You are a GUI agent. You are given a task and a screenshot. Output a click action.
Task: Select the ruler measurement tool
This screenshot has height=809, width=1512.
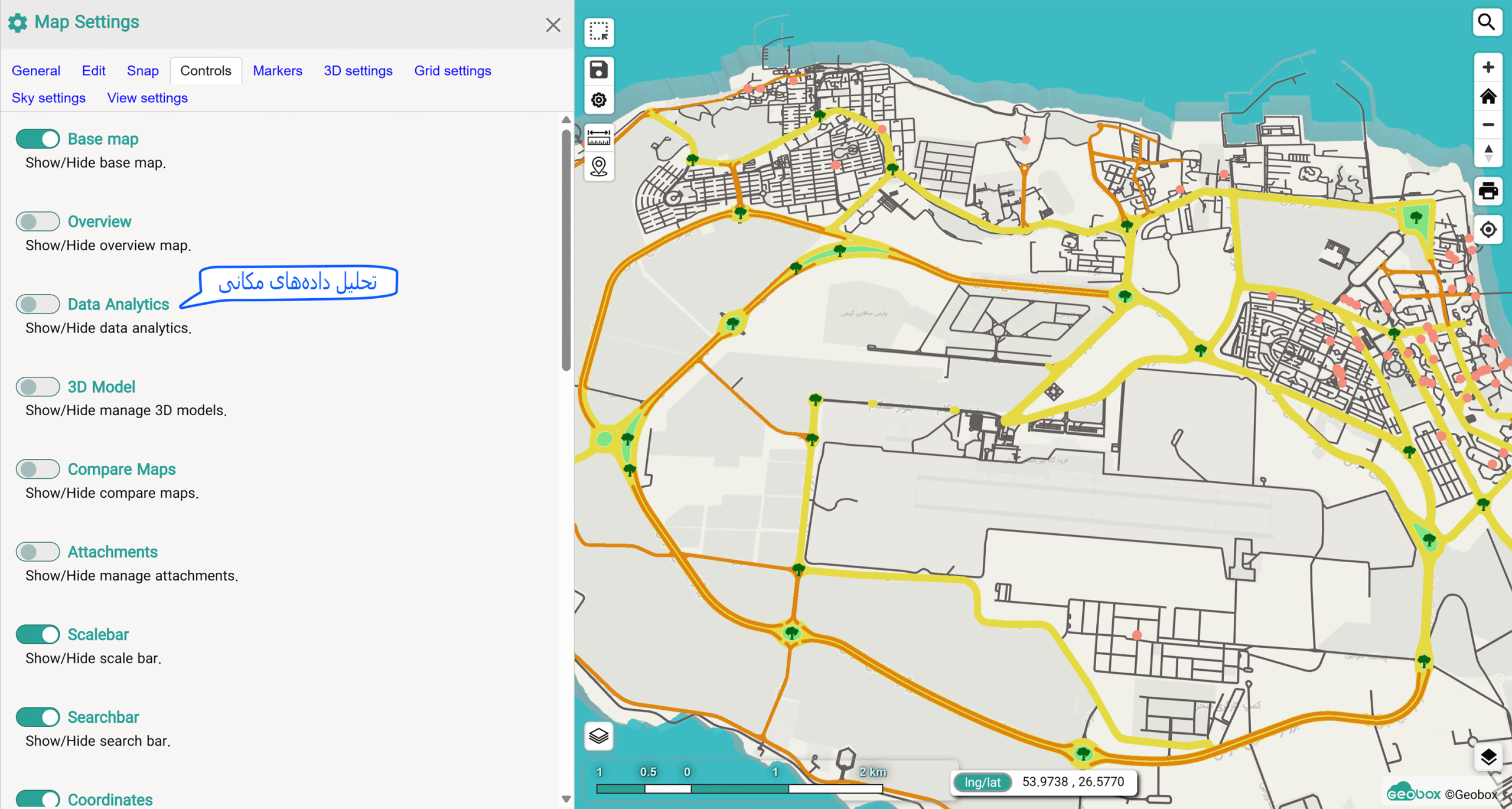pyautogui.click(x=598, y=138)
